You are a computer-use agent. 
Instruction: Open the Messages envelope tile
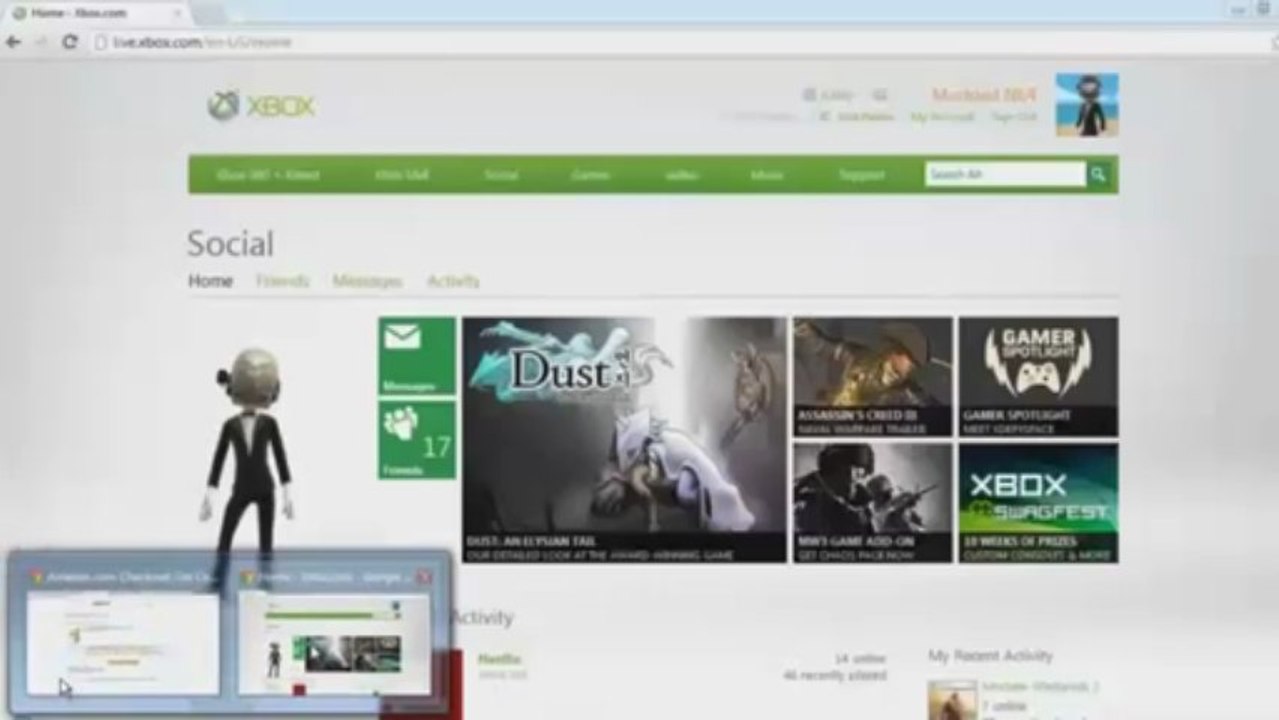pyautogui.click(x=417, y=356)
